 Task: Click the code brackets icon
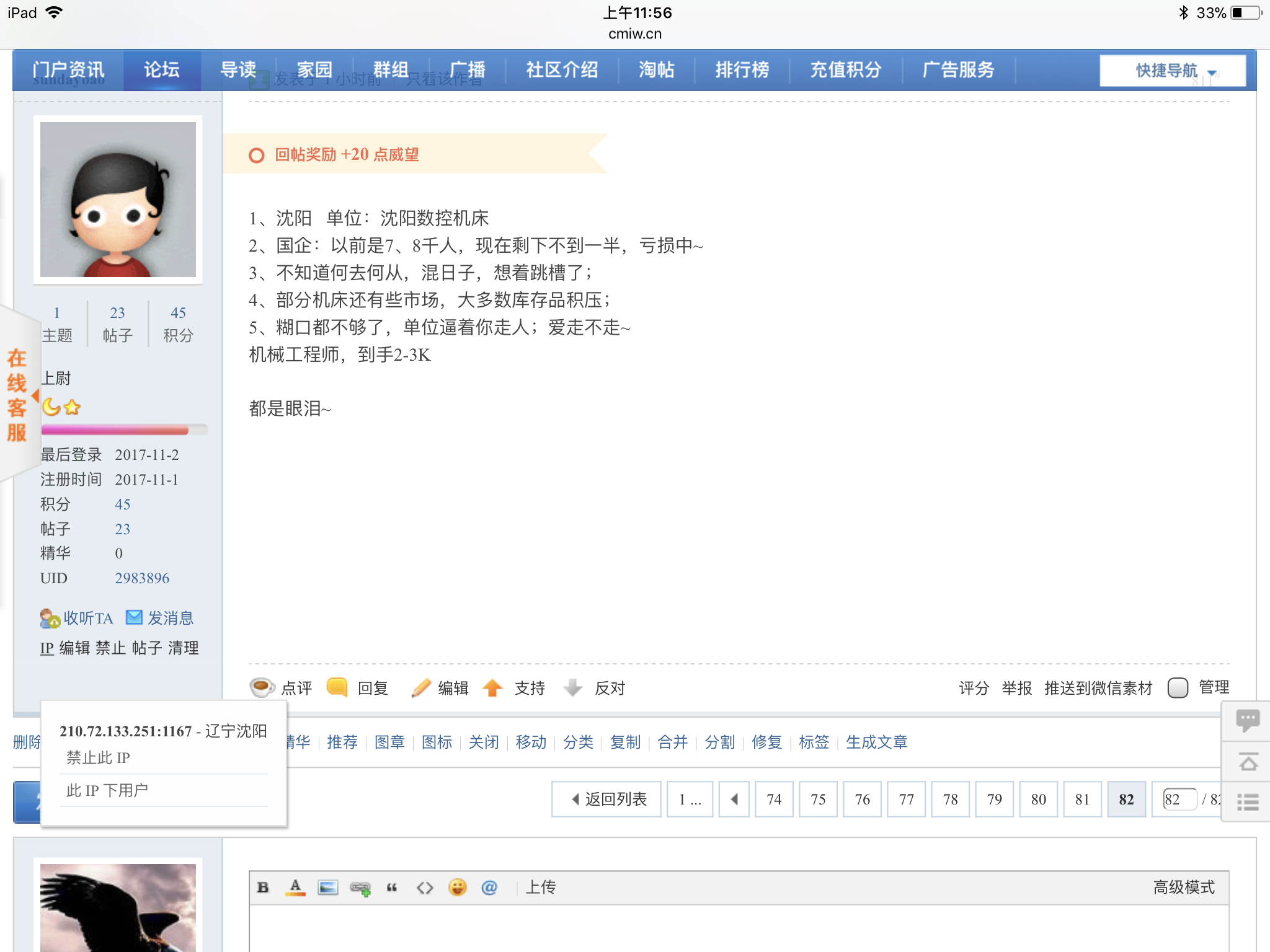[x=425, y=887]
